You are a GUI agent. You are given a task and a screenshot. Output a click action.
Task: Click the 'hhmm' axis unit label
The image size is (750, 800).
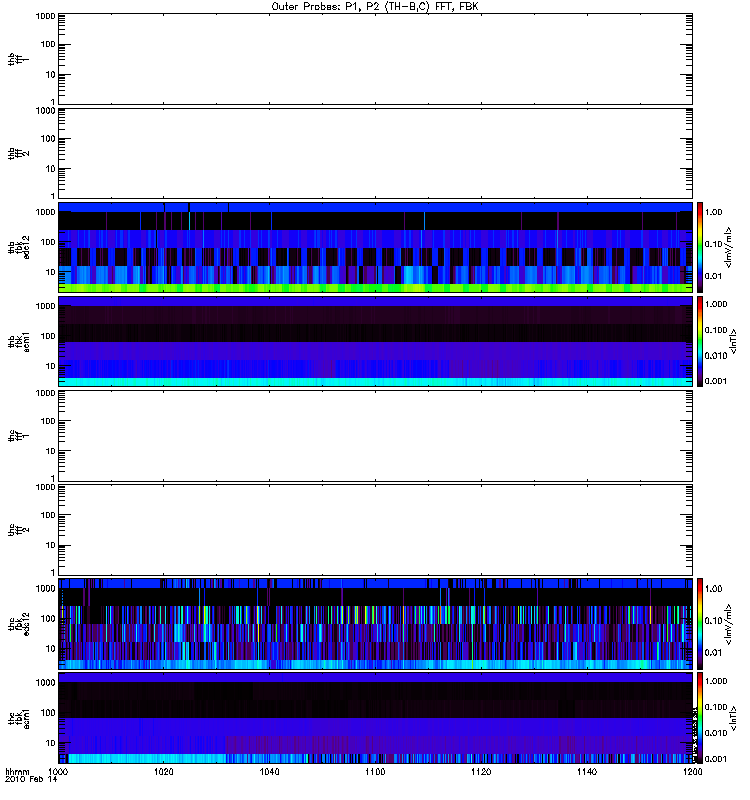(17, 771)
